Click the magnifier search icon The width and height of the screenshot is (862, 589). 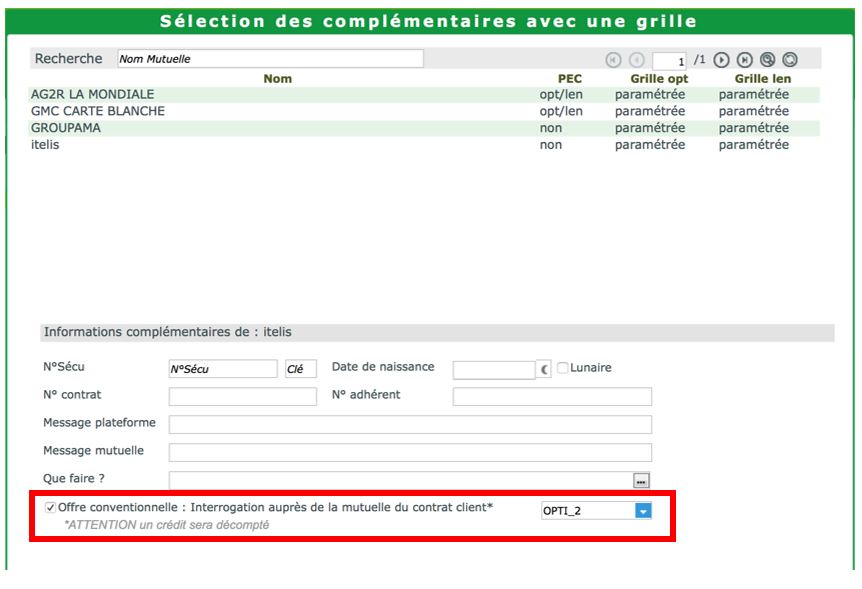767,59
